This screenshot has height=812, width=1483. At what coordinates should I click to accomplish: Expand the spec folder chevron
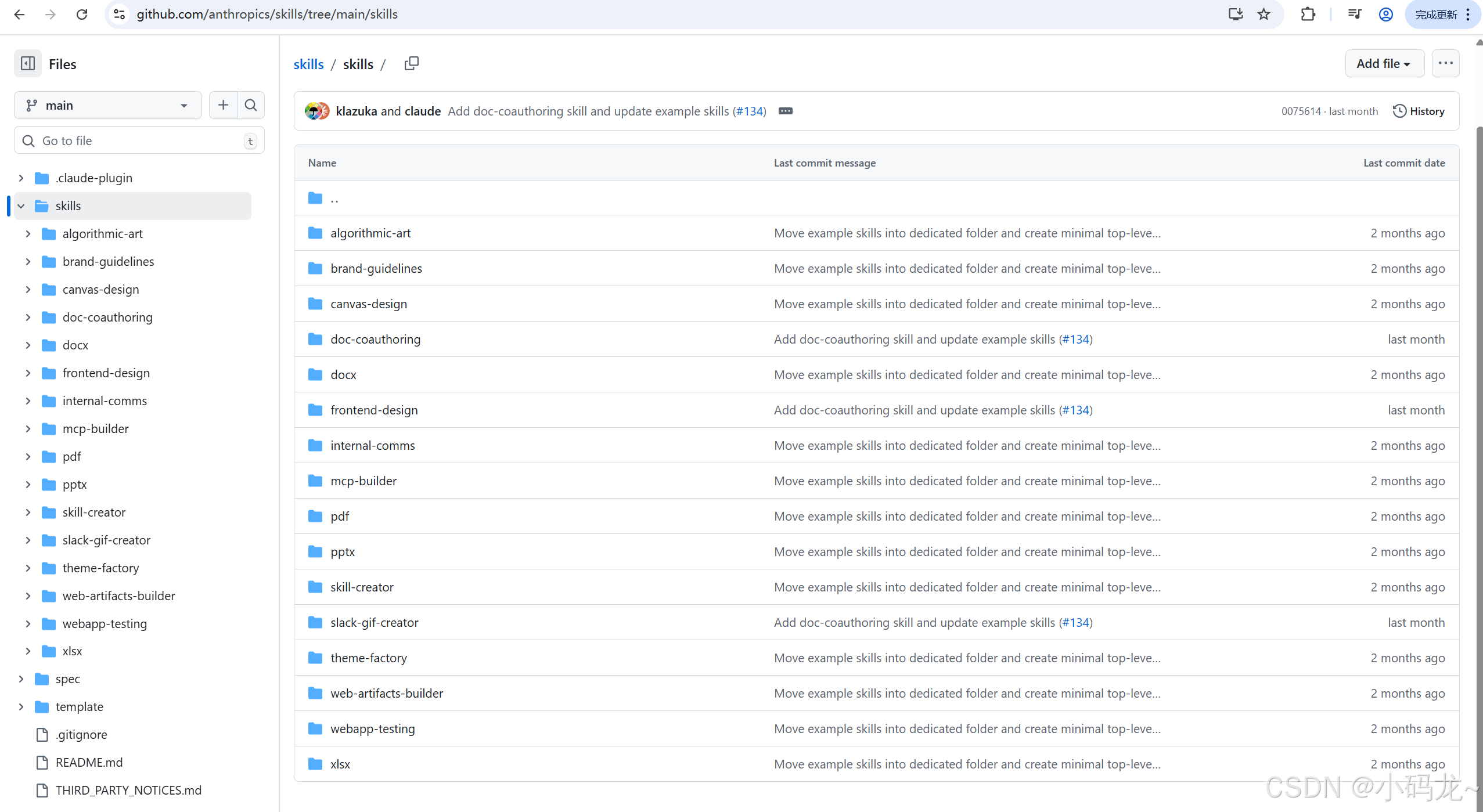click(21, 679)
